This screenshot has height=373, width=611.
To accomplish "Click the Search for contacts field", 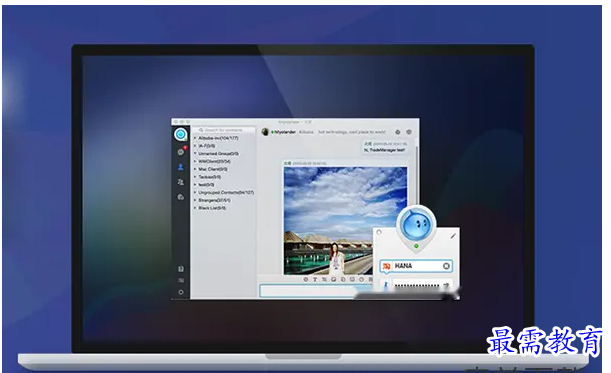I will point(224,130).
